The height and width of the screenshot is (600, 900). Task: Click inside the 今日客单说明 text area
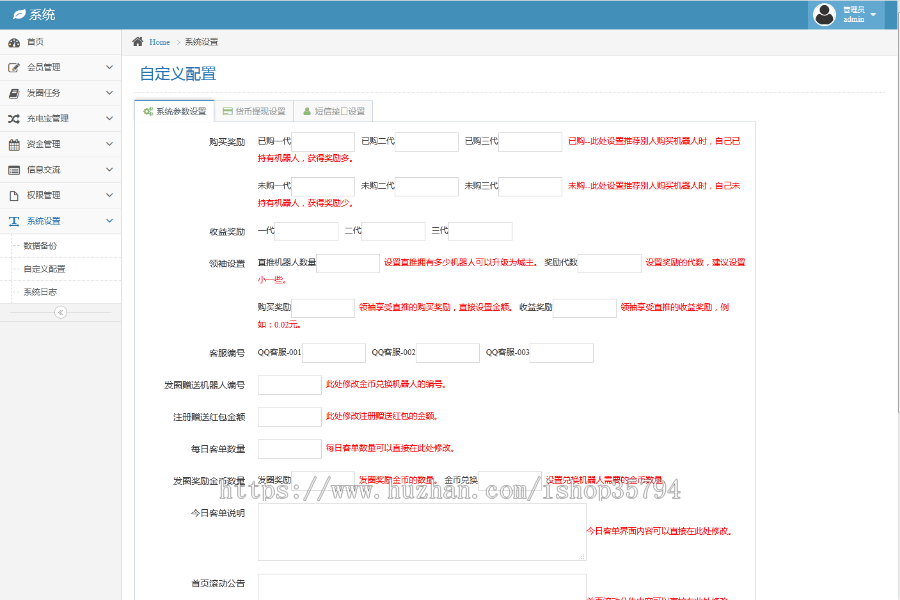tap(422, 532)
